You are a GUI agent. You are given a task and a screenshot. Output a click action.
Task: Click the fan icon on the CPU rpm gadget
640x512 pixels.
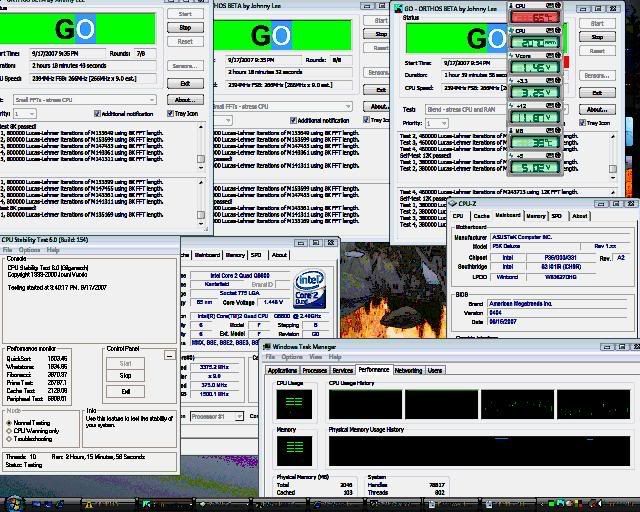(x=511, y=31)
